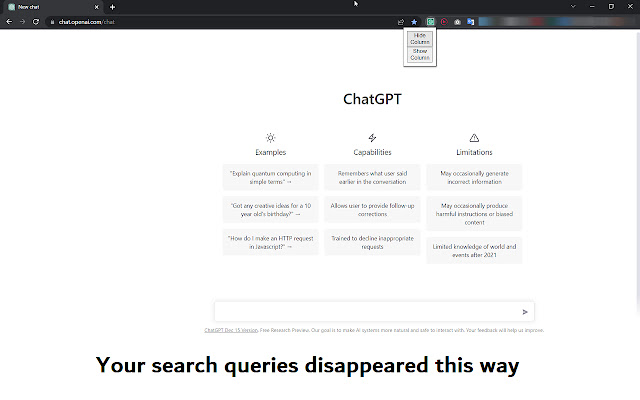Expand the tab search chevron dropdown
640x400 pixels.
click(x=572, y=6)
